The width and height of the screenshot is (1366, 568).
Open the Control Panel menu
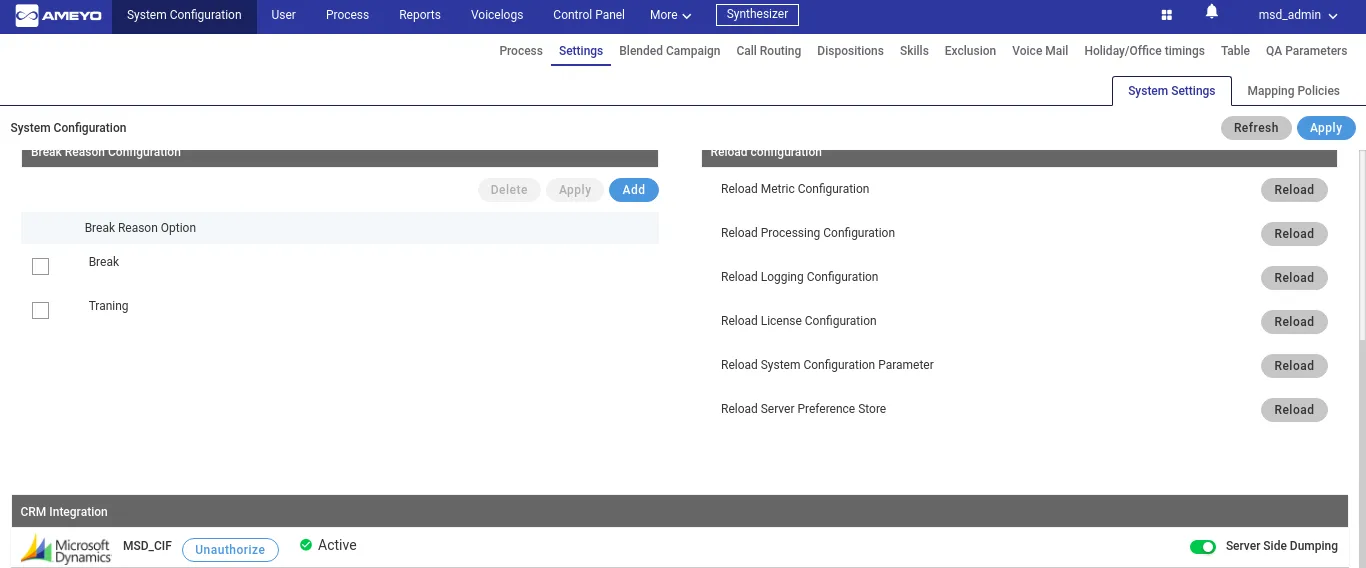coord(589,15)
